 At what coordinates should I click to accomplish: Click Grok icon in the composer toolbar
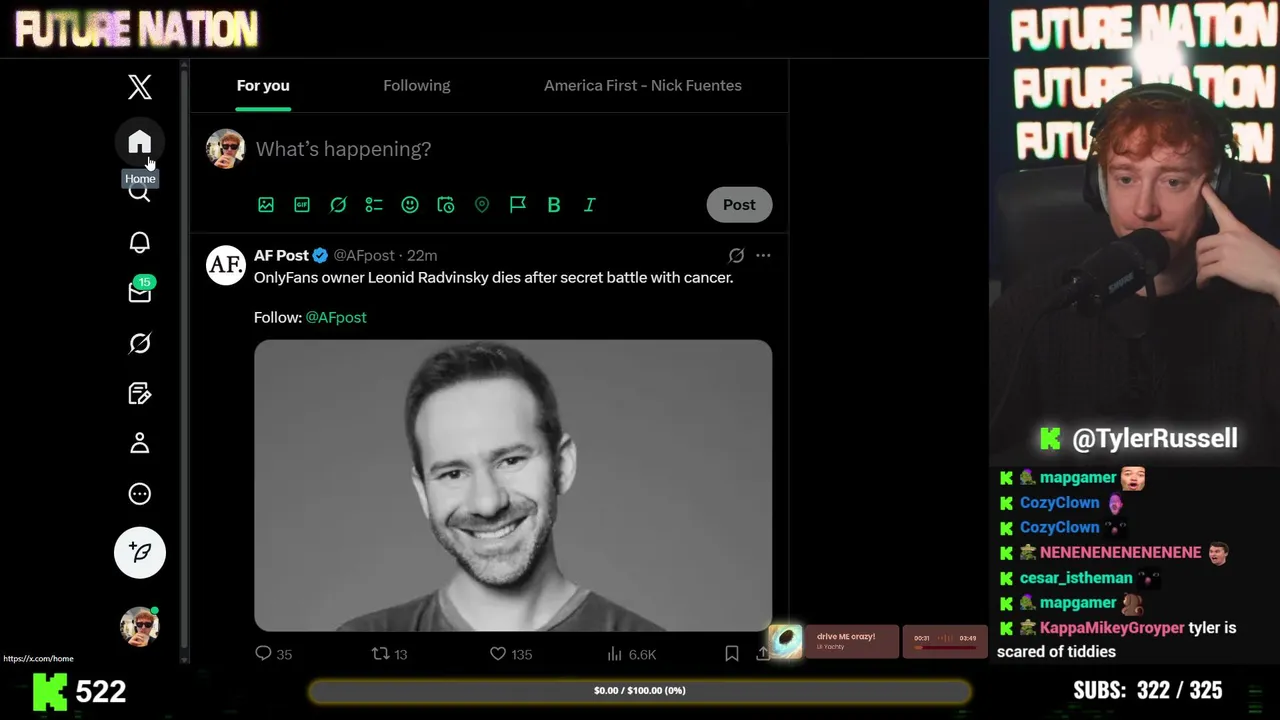coord(338,204)
